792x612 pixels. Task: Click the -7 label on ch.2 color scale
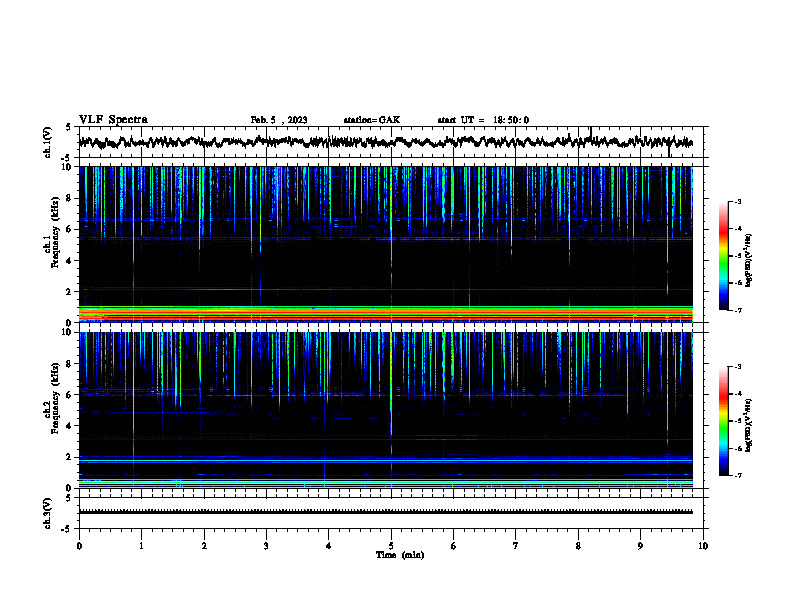click(x=738, y=476)
